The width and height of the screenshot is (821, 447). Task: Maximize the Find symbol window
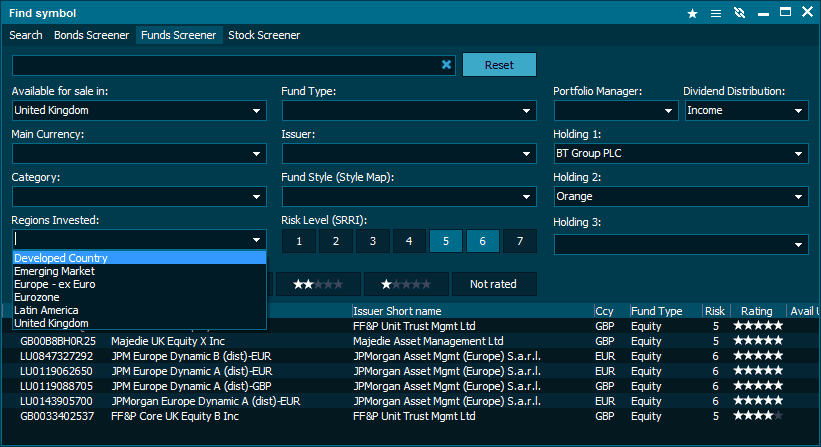click(x=785, y=13)
